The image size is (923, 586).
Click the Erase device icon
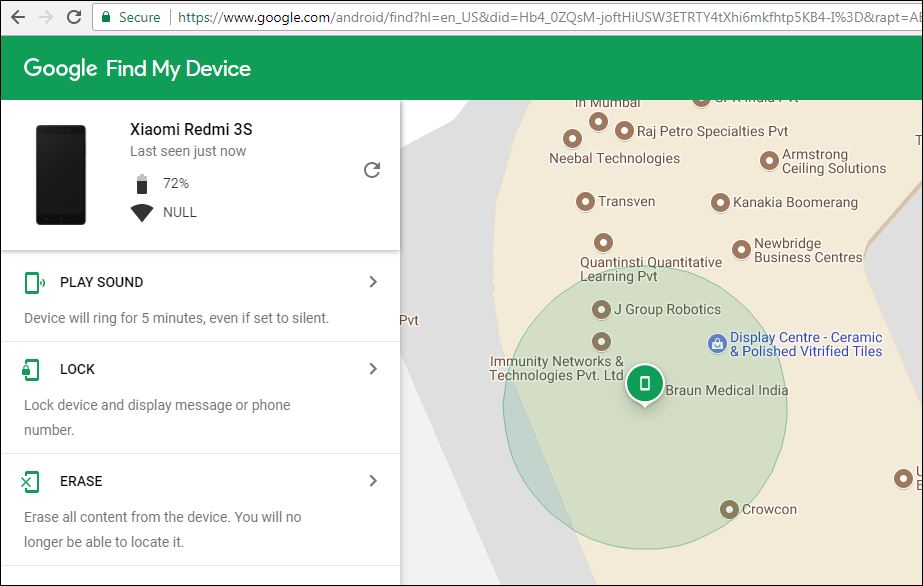[x=30, y=481]
